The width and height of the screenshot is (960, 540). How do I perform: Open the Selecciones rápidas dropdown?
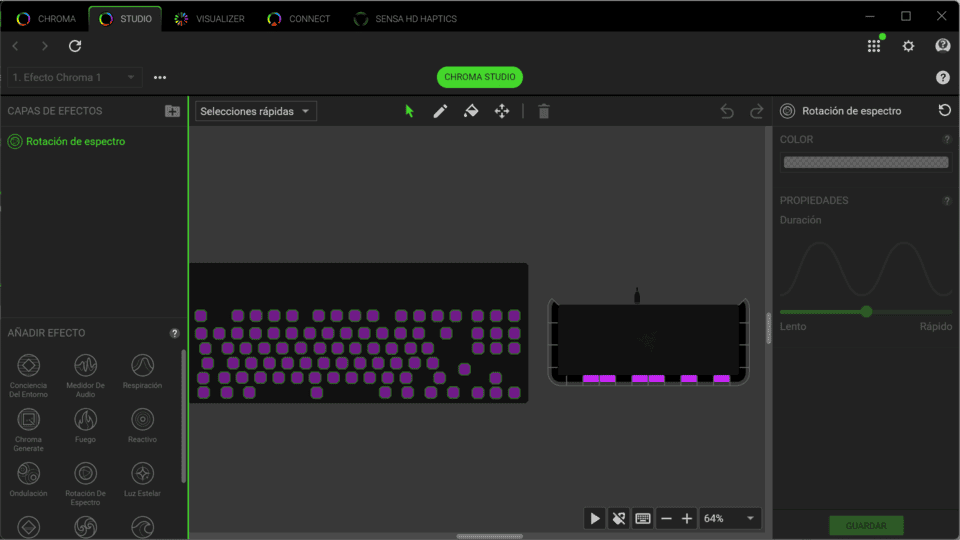point(256,111)
